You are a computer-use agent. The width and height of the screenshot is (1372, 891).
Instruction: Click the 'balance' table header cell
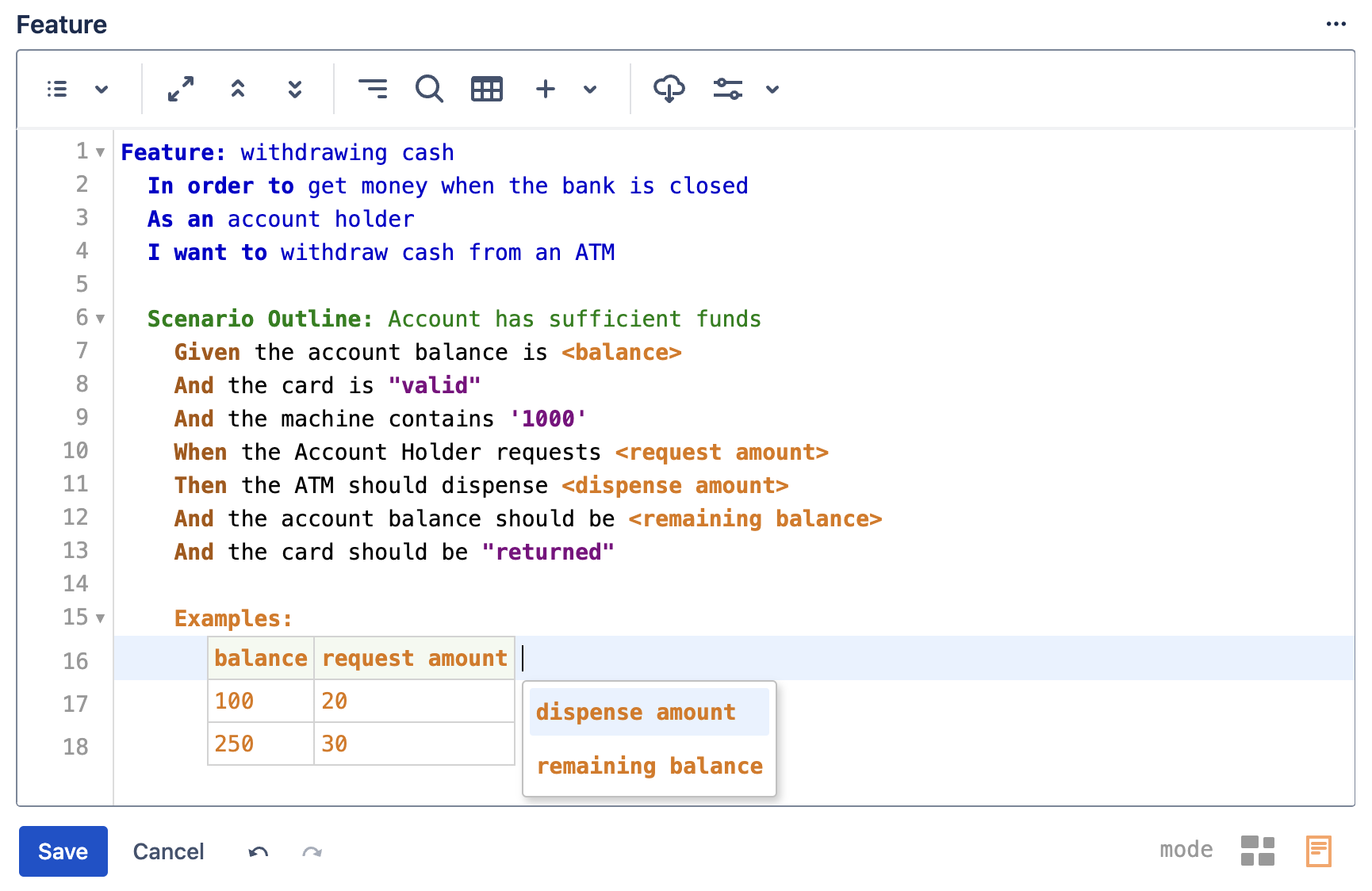click(x=261, y=658)
